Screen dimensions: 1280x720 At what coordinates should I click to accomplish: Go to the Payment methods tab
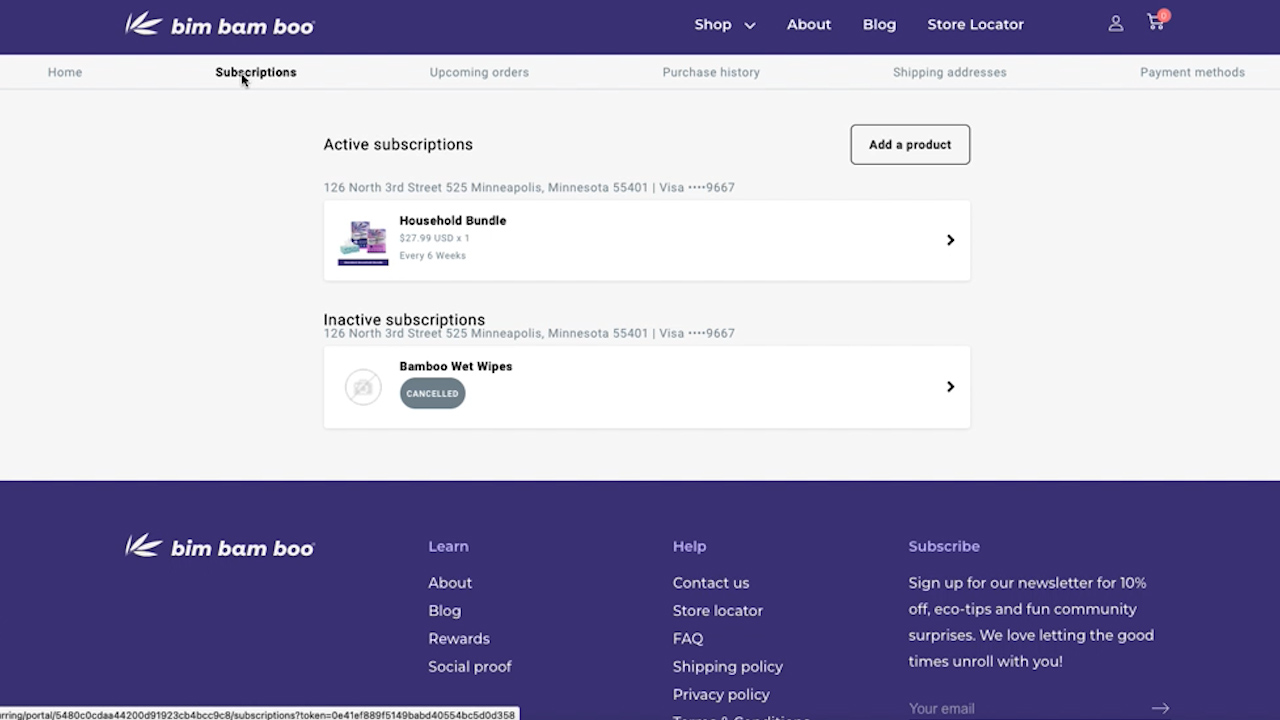coord(1192,72)
